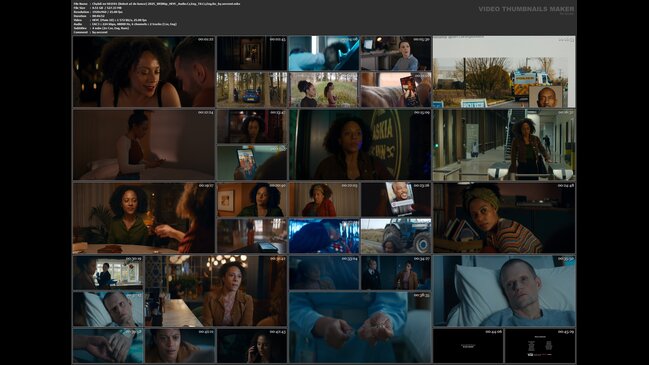Click the Video Thumbnails Maker watermark logo

[526, 9]
